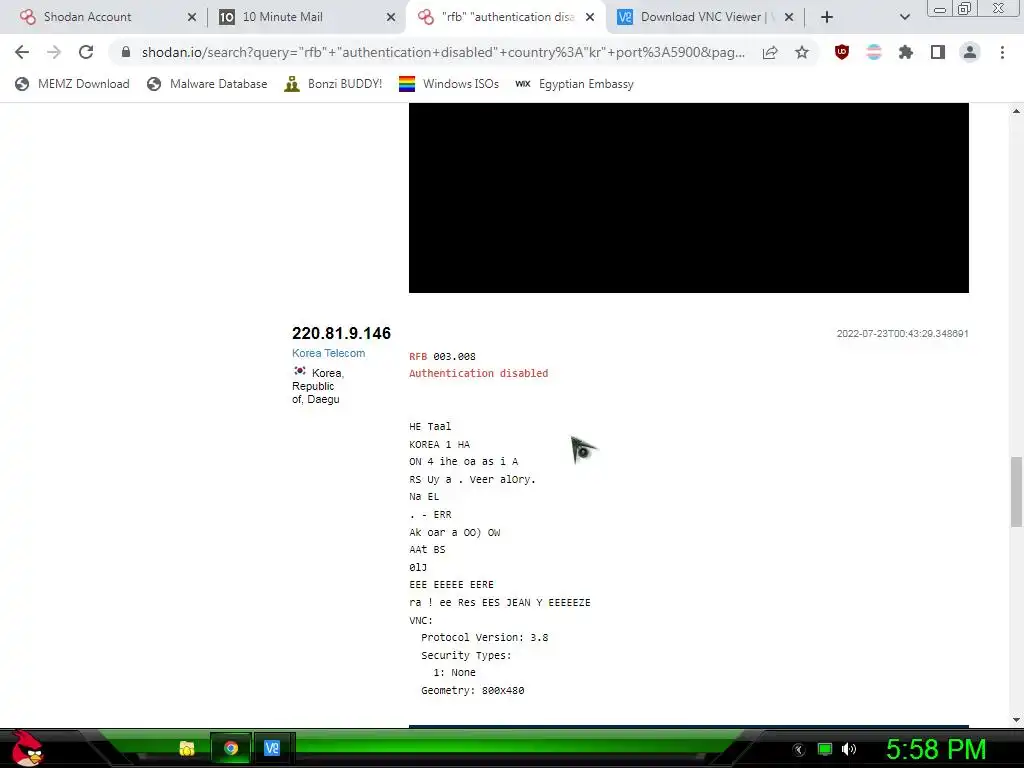Click the black VNC screenshot thumbnail
Image resolution: width=1024 pixels, height=768 pixels.
[x=688, y=198]
